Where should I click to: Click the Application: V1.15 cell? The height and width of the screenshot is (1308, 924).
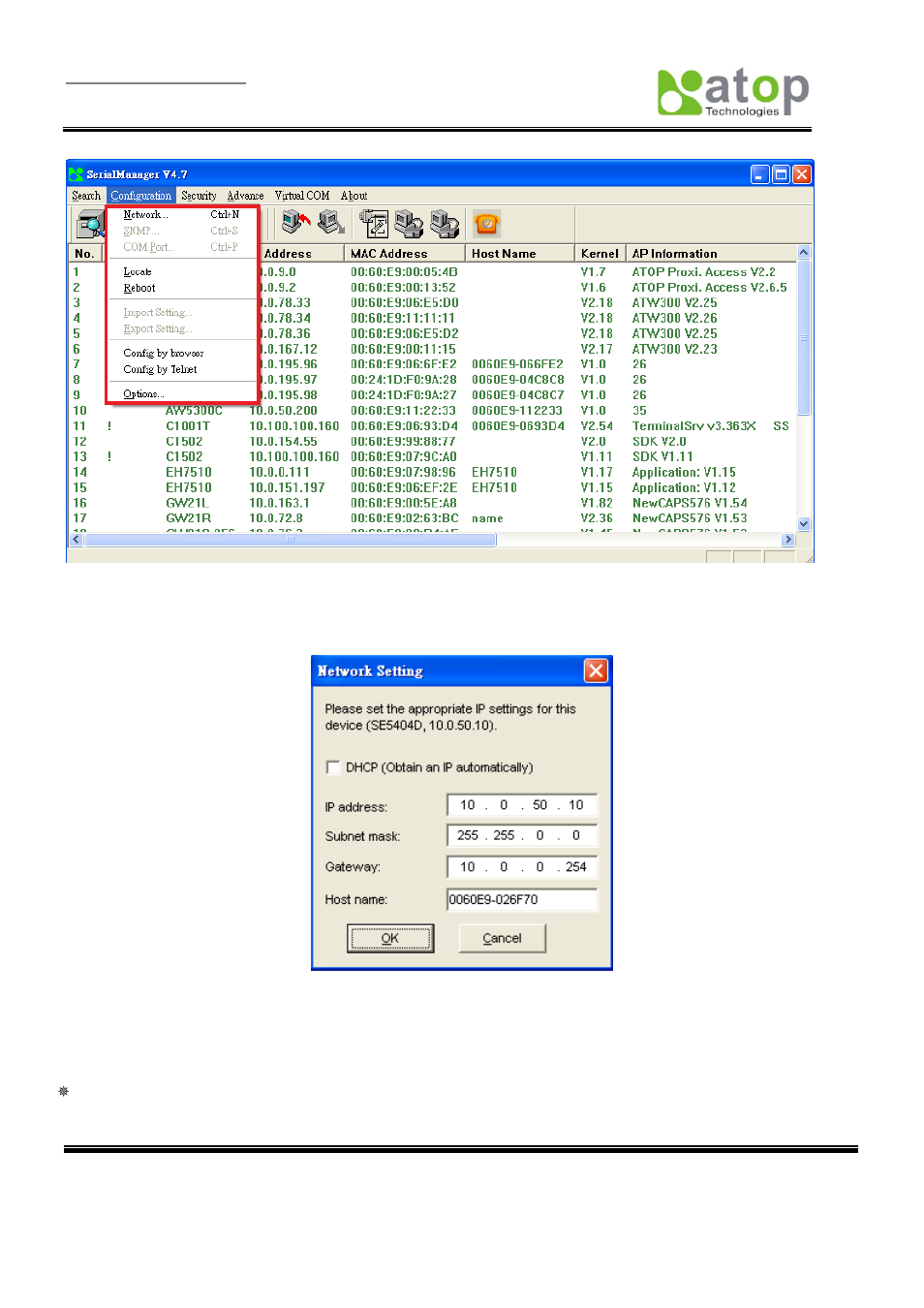tap(684, 473)
